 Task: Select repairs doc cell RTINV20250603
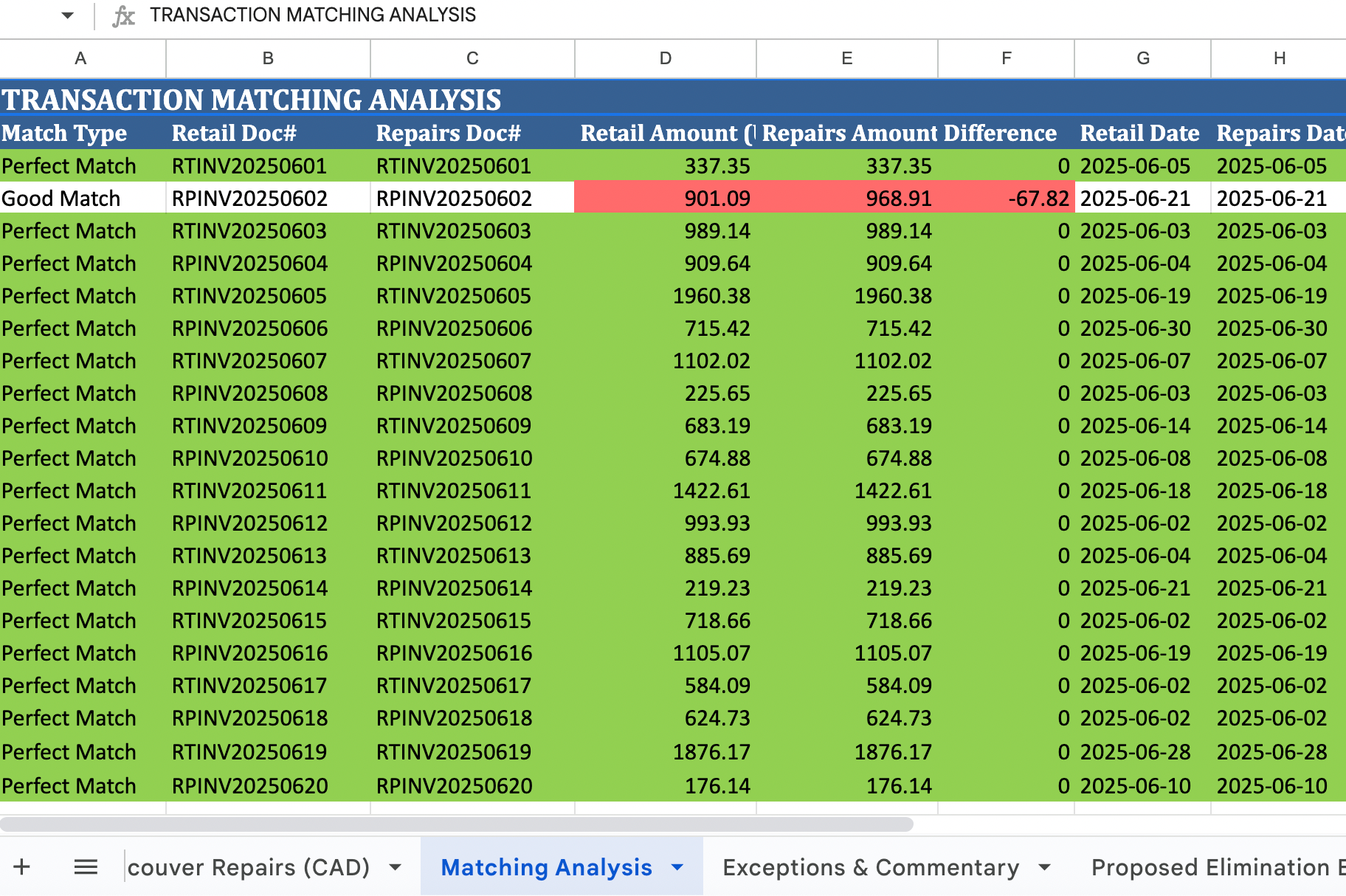pos(473,230)
